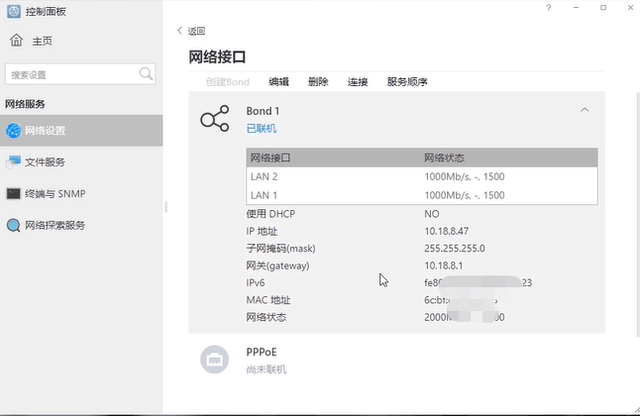The height and width of the screenshot is (416, 640).
Task: Select the LAN 1 row
Action: (421, 195)
